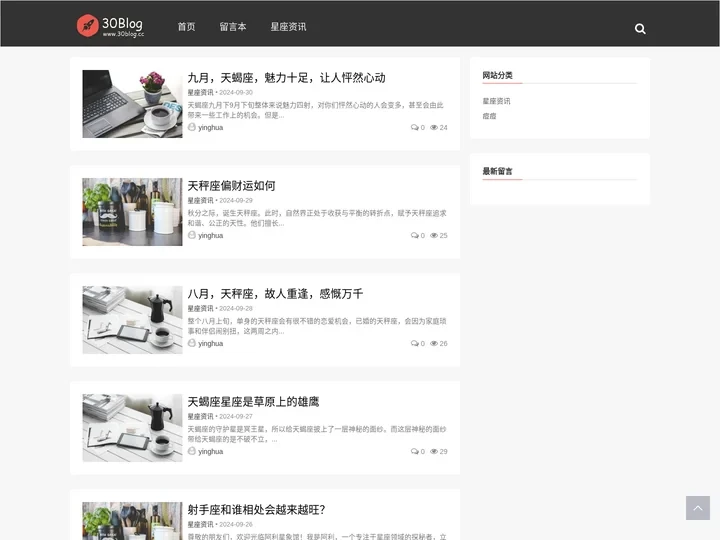Click the date 2024-09-30
The height and width of the screenshot is (540, 720).
(x=236, y=92)
